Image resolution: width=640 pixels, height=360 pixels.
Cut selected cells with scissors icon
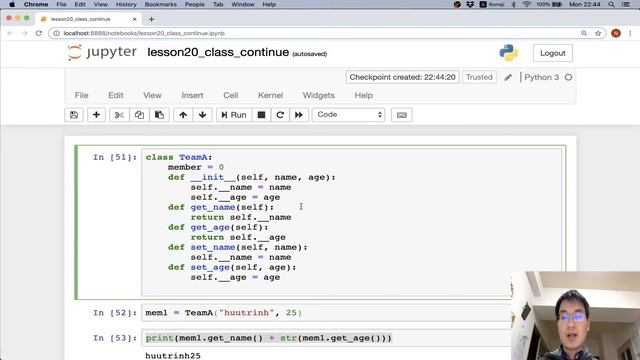(x=119, y=115)
